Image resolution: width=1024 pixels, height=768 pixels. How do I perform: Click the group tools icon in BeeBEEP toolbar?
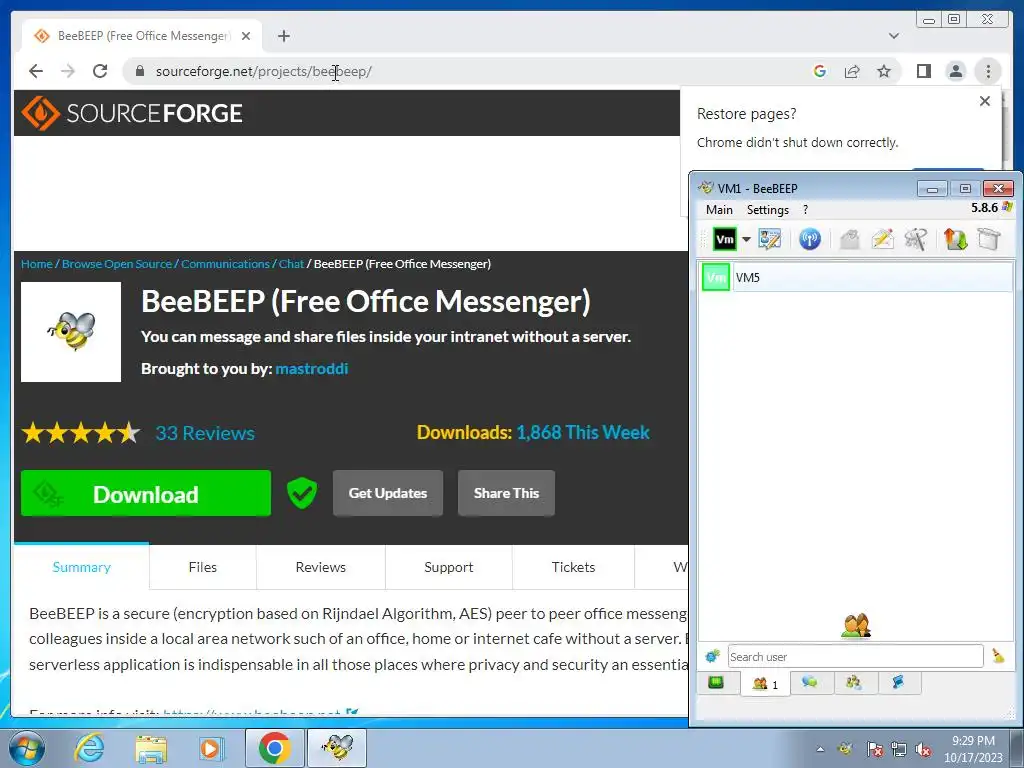coord(916,239)
